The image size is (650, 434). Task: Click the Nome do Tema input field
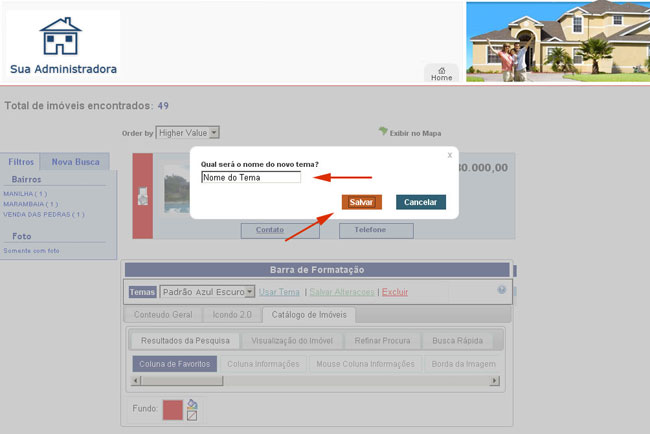tap(251, 177)
